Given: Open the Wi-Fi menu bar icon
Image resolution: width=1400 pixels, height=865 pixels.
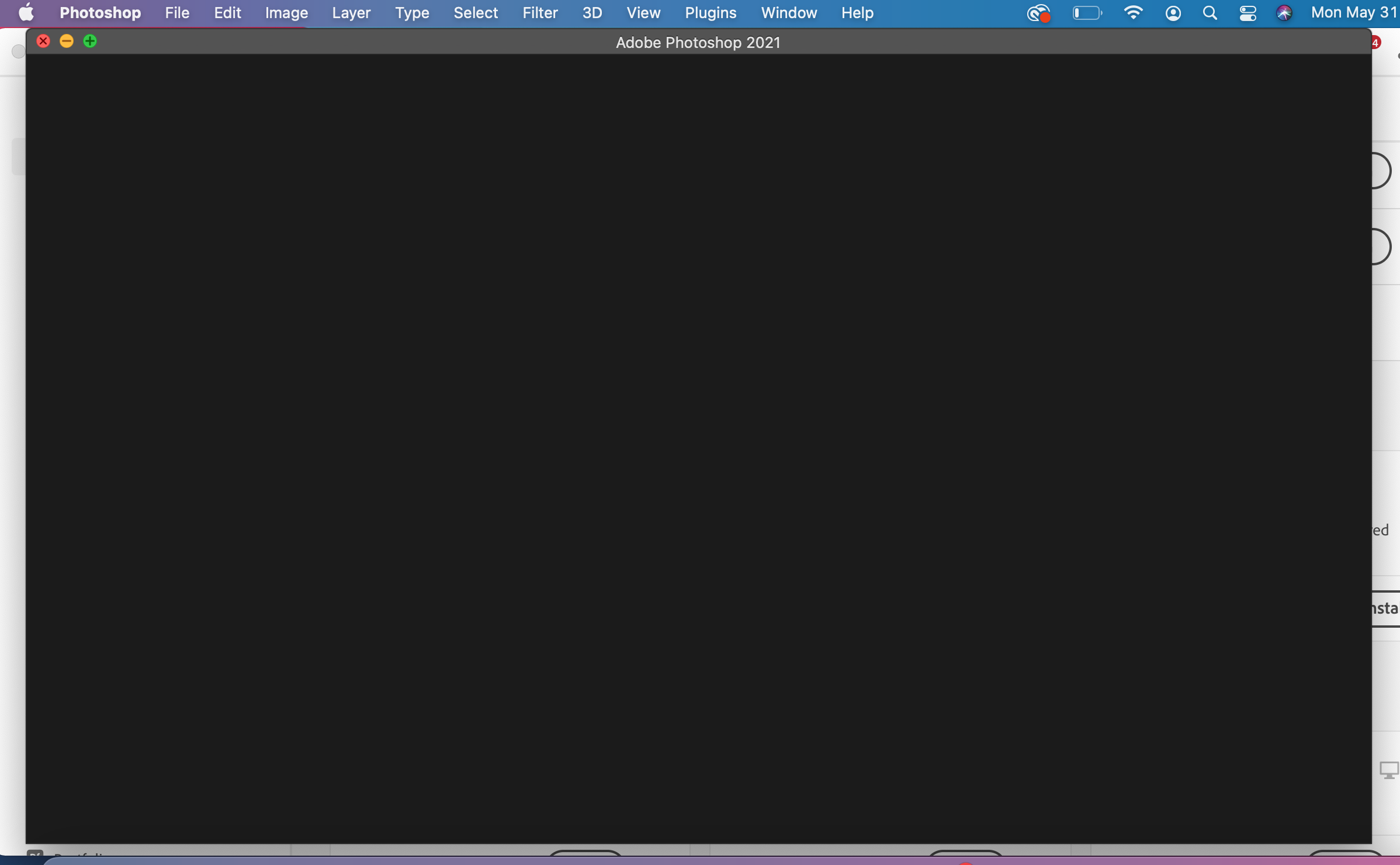Looking at the screenshot, I should coord(1133,12).
